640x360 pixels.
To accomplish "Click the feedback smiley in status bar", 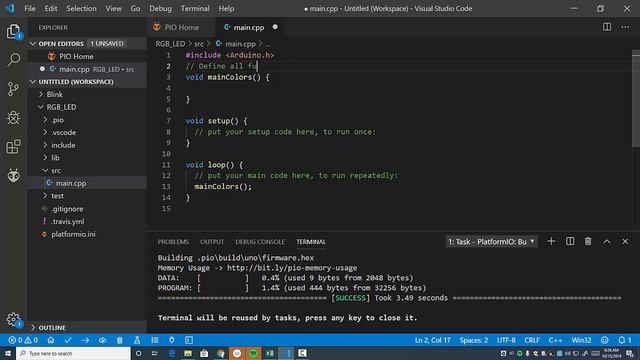I will coord(604,340).
